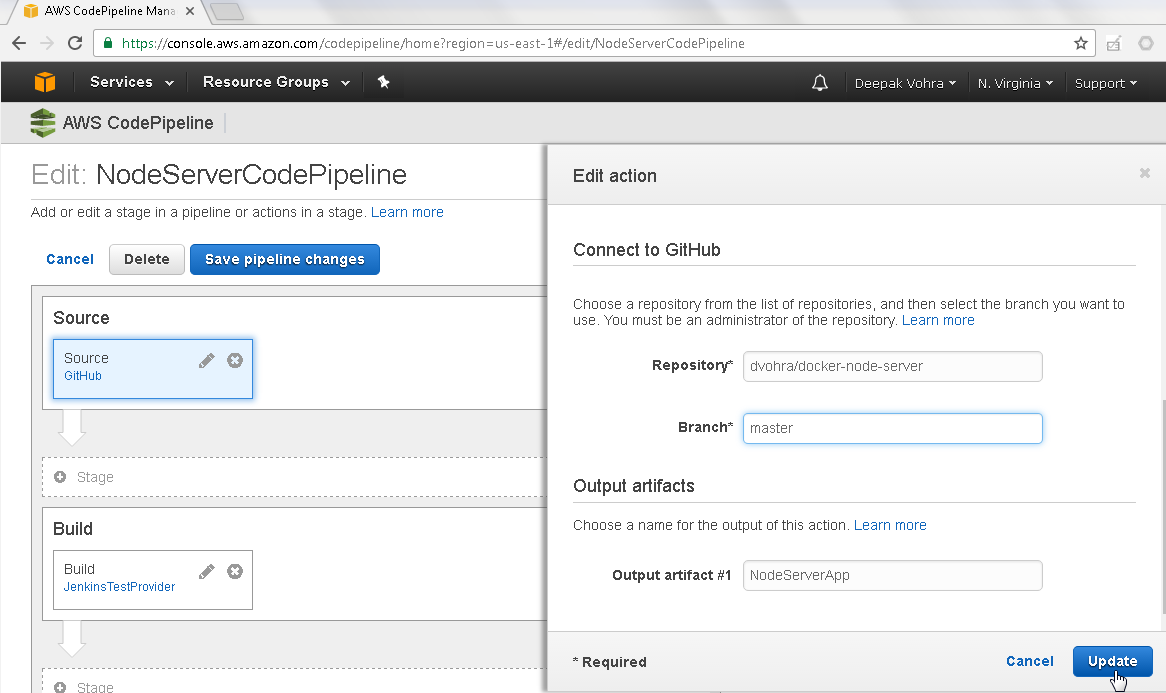Select the Build action card
This screenshot has height=693, width=1166.
point(152,580)
